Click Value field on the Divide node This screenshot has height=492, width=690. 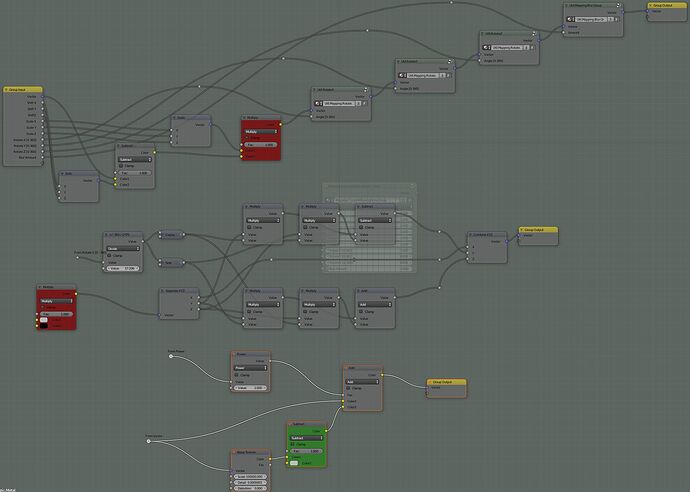click(x=123, y=268)
